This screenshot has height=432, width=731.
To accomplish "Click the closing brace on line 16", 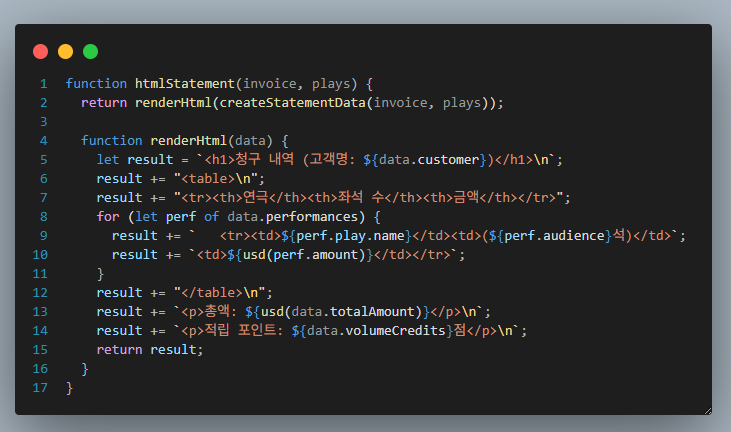I will 85,369.
